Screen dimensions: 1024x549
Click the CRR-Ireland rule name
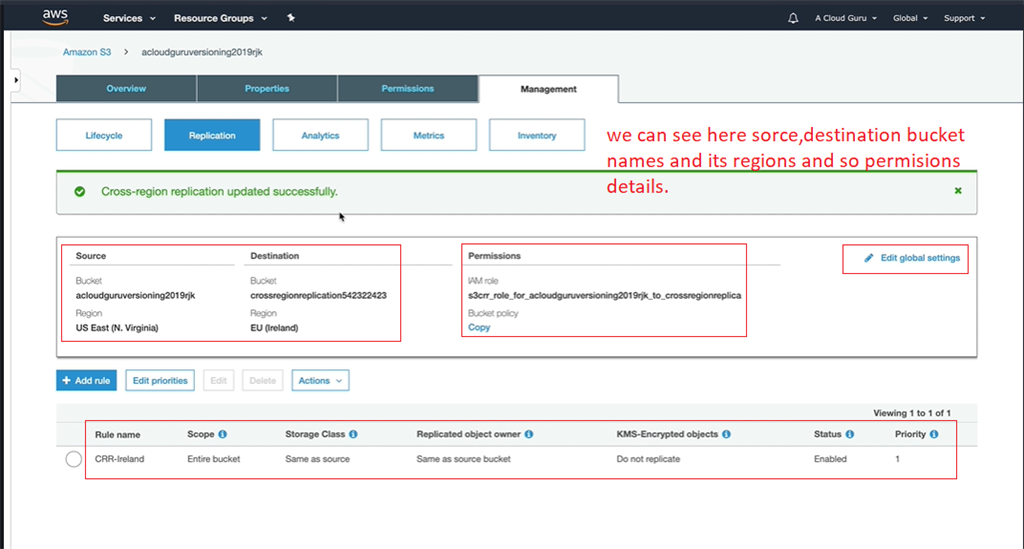click(120, 459)
